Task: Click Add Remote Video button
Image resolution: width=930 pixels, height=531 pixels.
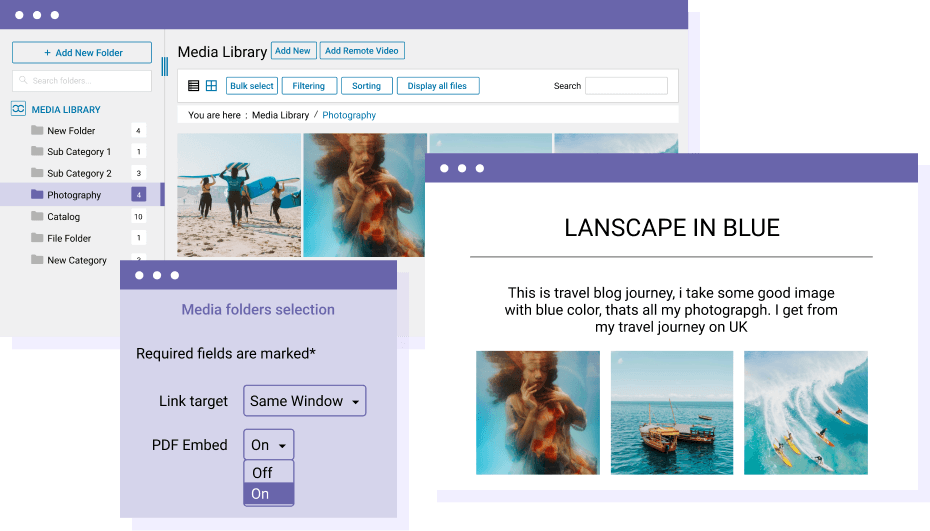Action: pyautogui.click(x=362, y=50)
